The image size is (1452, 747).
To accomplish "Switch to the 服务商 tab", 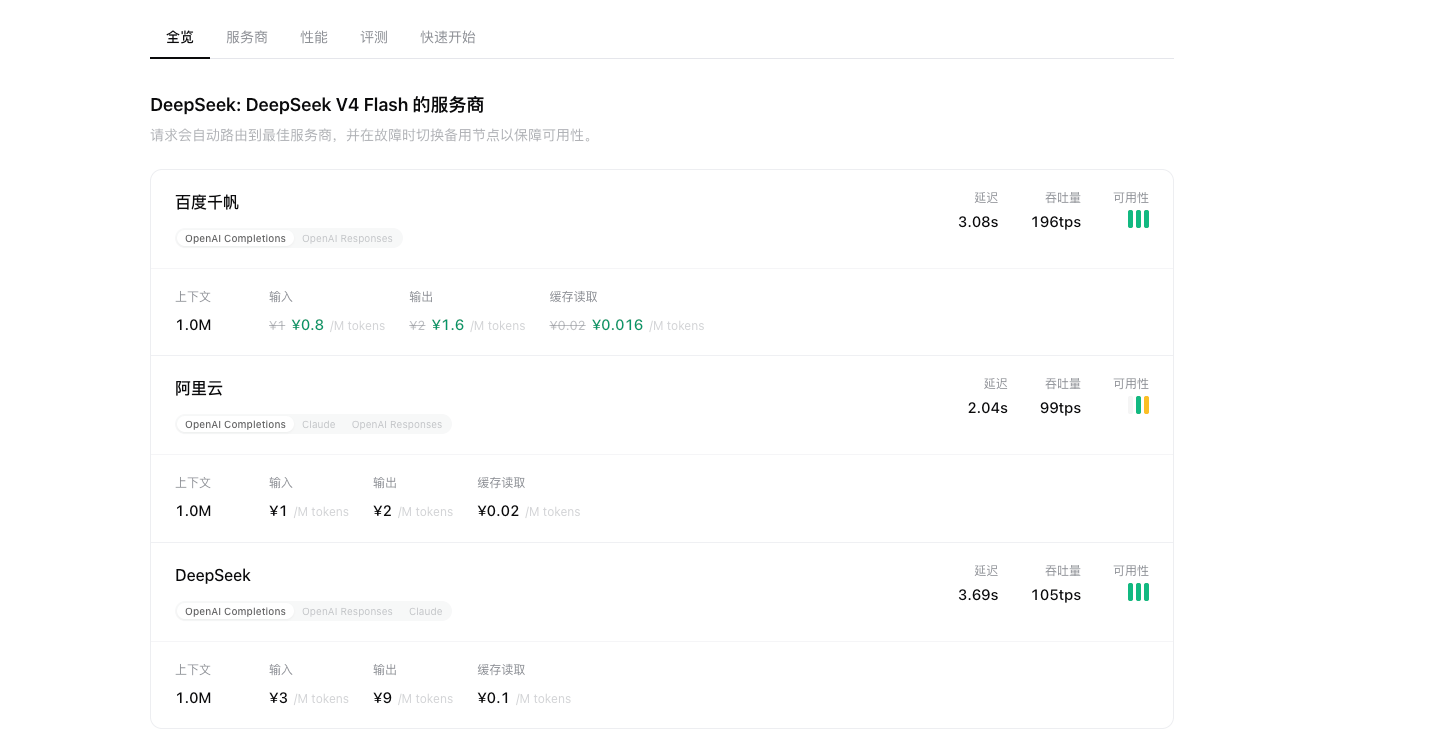I will 247,37.
